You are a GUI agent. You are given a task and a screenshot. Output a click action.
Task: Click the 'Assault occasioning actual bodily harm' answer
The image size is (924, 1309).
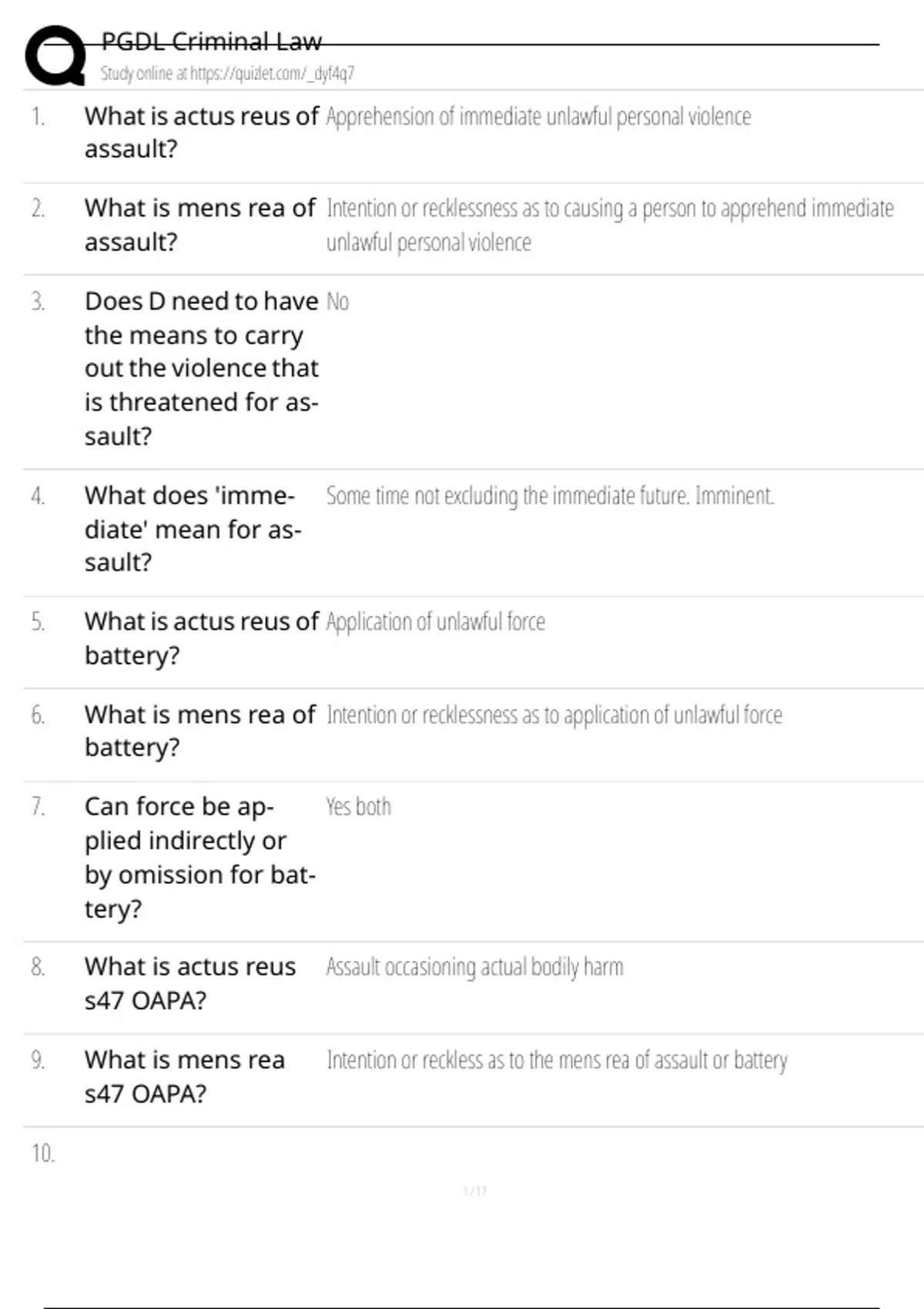[474, 967]
